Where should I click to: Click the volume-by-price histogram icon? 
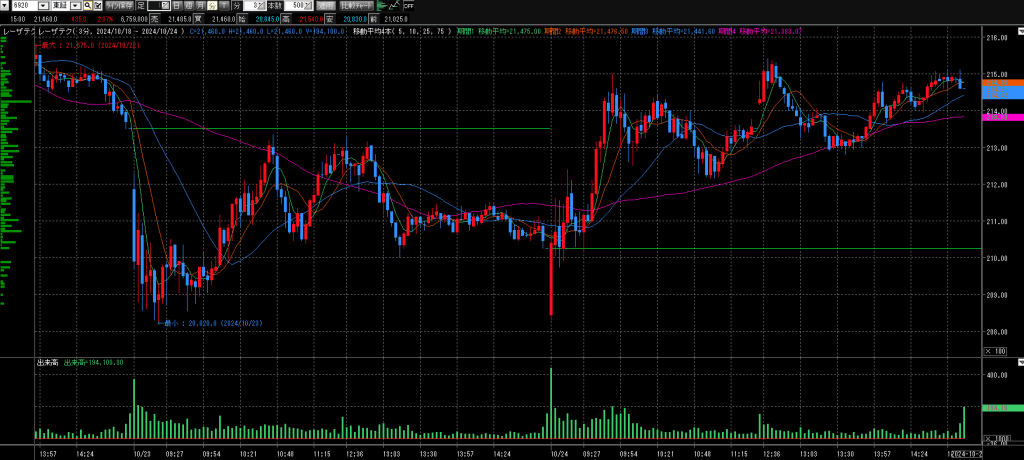coord(383,6)
